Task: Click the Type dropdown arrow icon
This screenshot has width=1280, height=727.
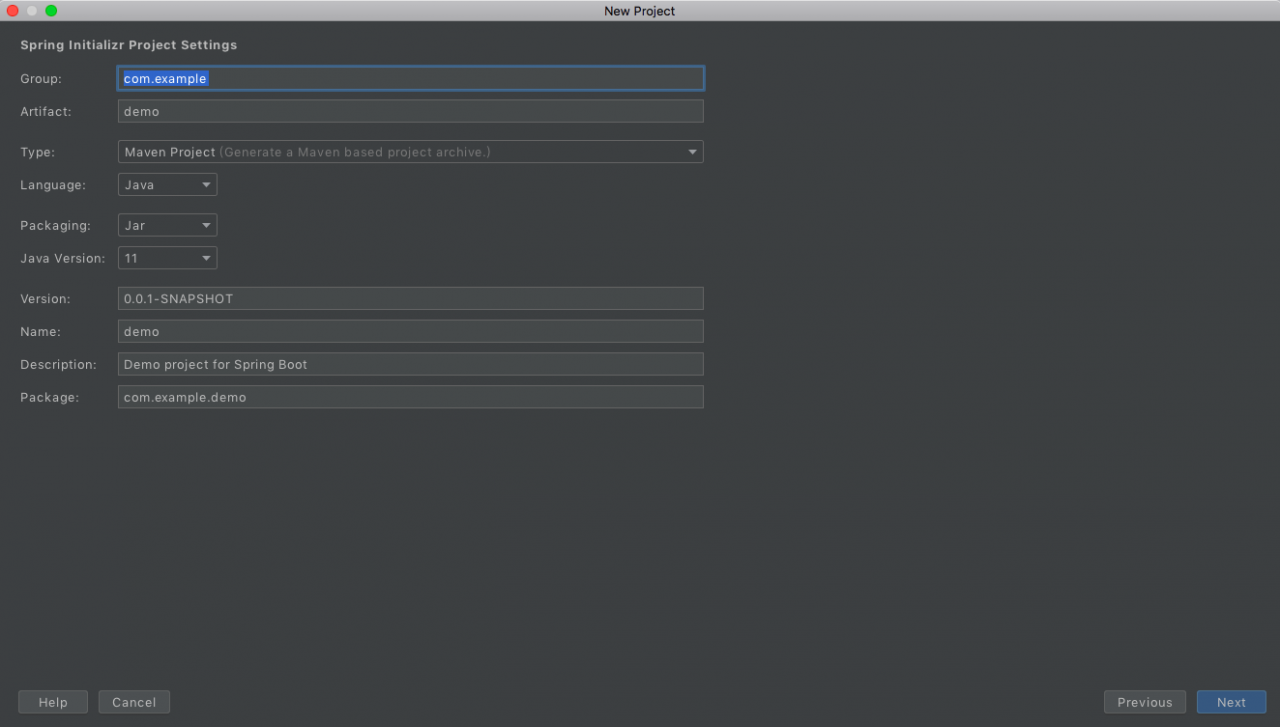Action: [692, 151]
